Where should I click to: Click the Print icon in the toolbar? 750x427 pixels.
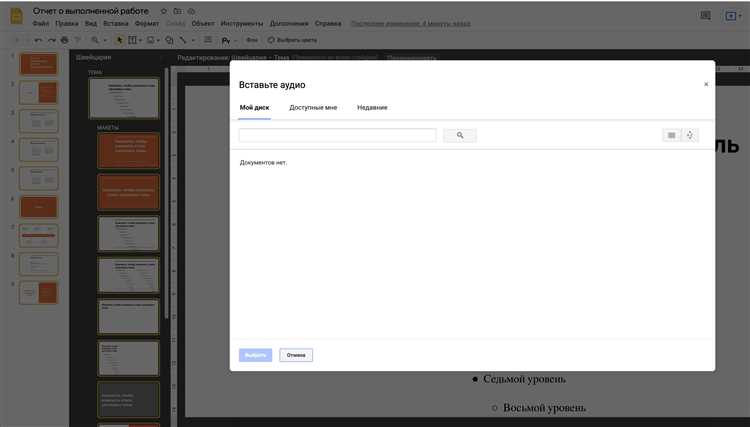coord(65,41)
